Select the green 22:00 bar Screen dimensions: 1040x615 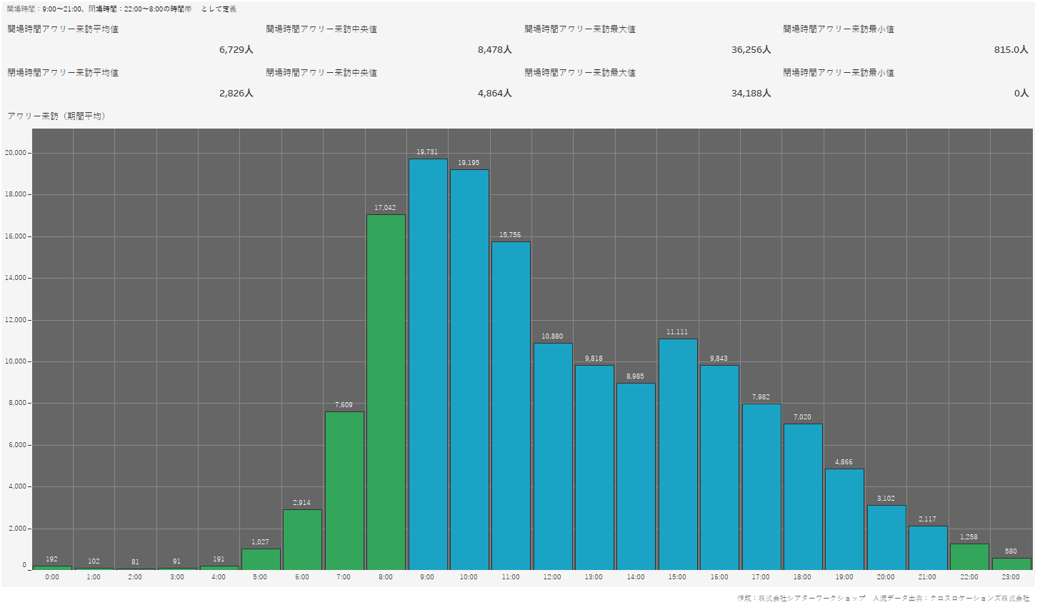pyautogui.click(x=970, y=557)
